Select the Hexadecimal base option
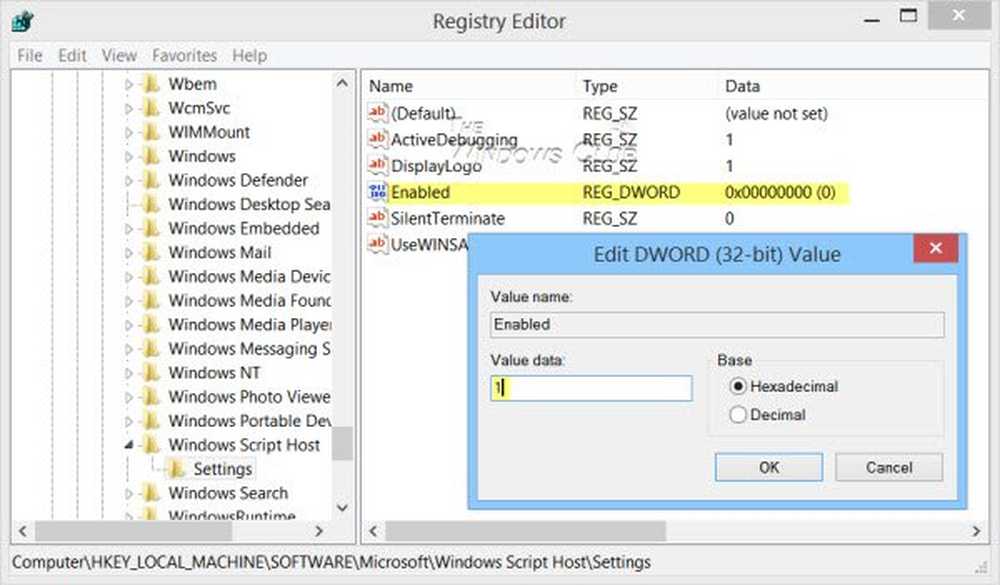The image size is (1000, 585). click(739, 386)
